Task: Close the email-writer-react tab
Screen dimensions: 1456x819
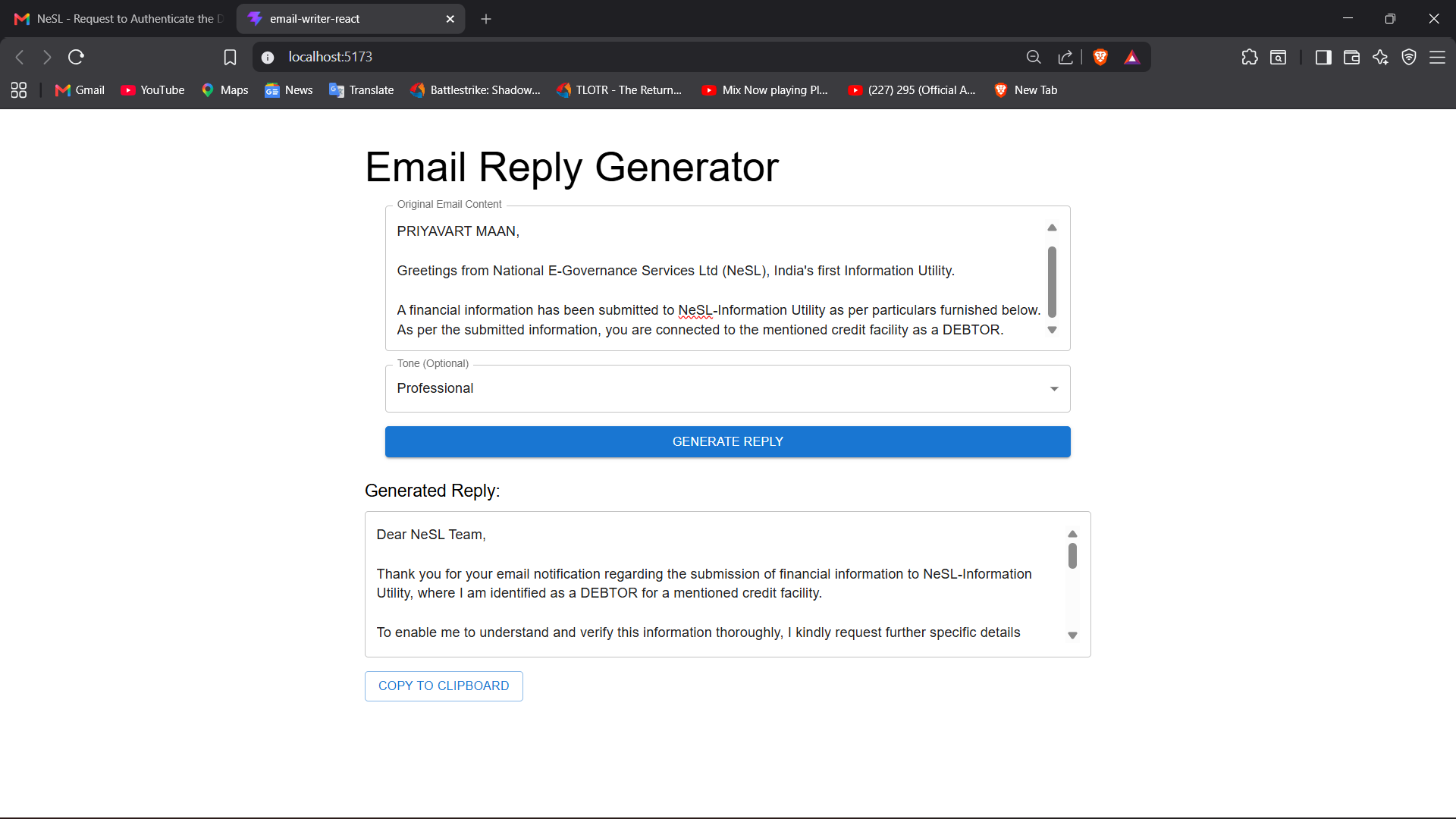Action: click(450, 19)
